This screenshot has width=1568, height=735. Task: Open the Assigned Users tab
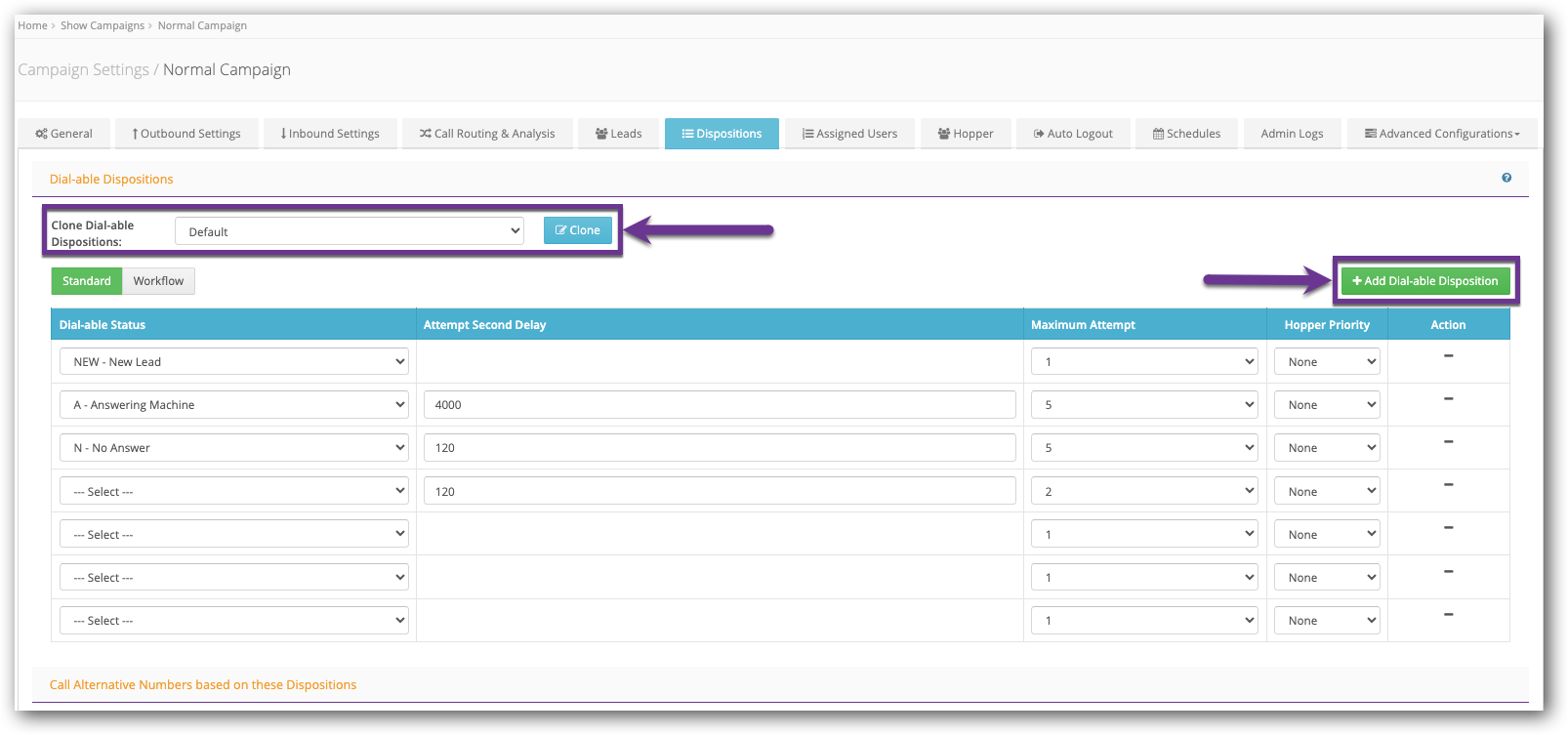pyautogui.click(x=849, y=134)
